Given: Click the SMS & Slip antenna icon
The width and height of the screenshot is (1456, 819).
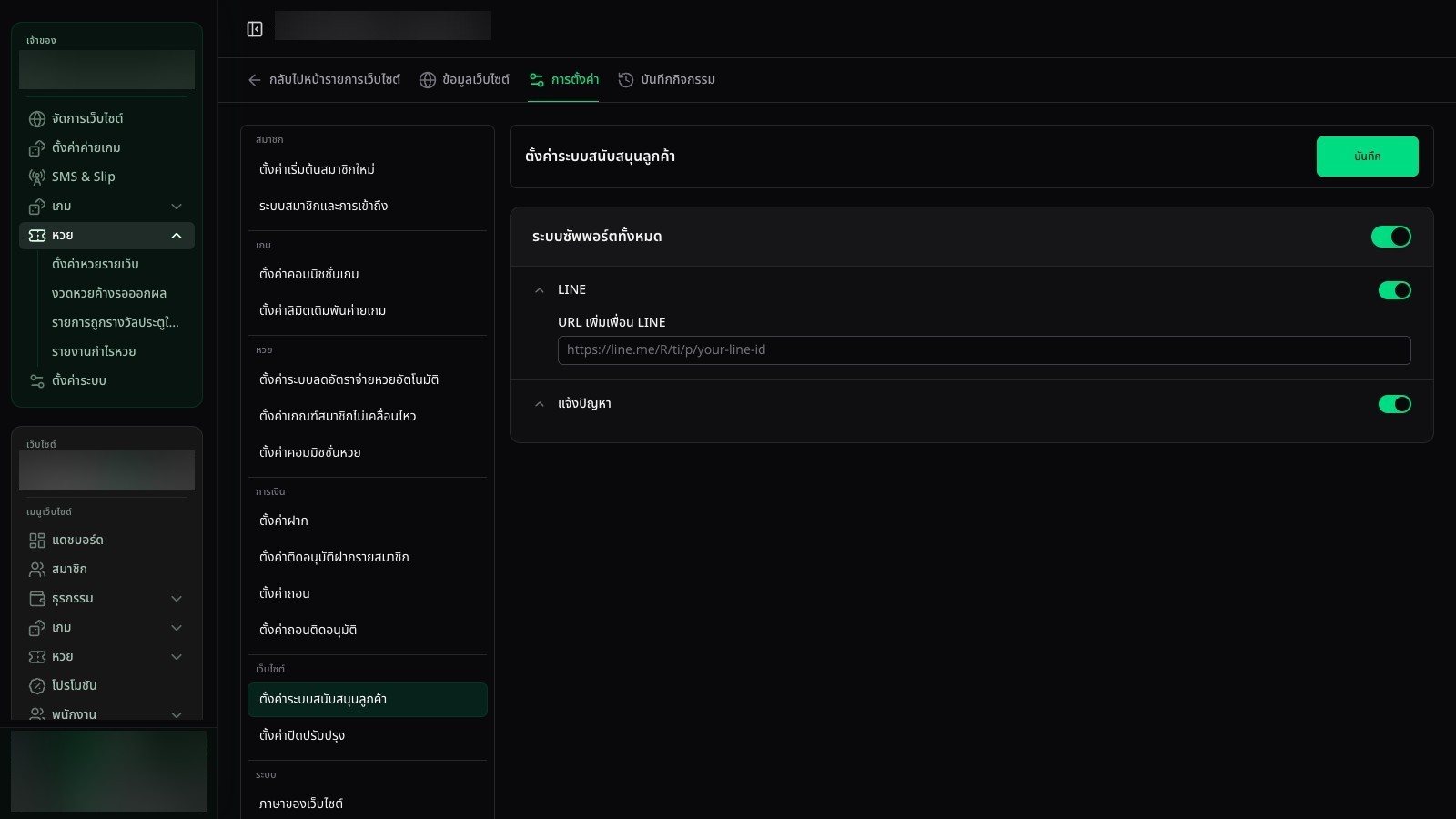Looking at the screenshot, I should click(37, 177).
